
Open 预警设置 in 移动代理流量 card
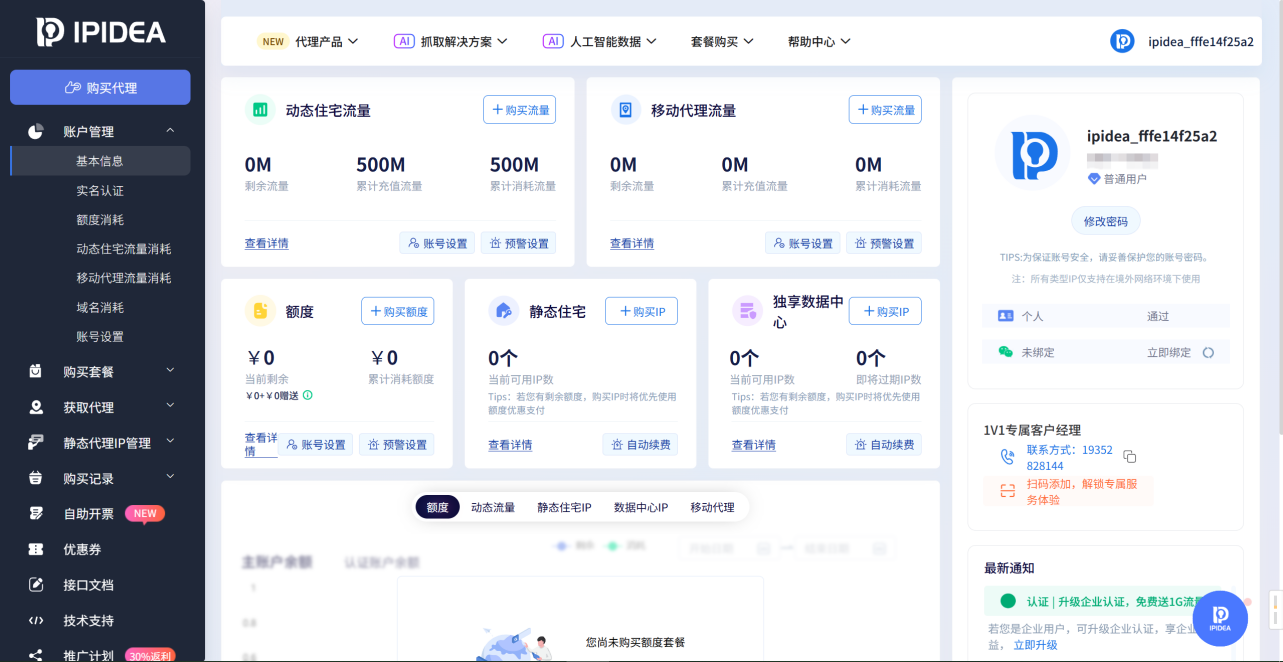coord(884,243)
